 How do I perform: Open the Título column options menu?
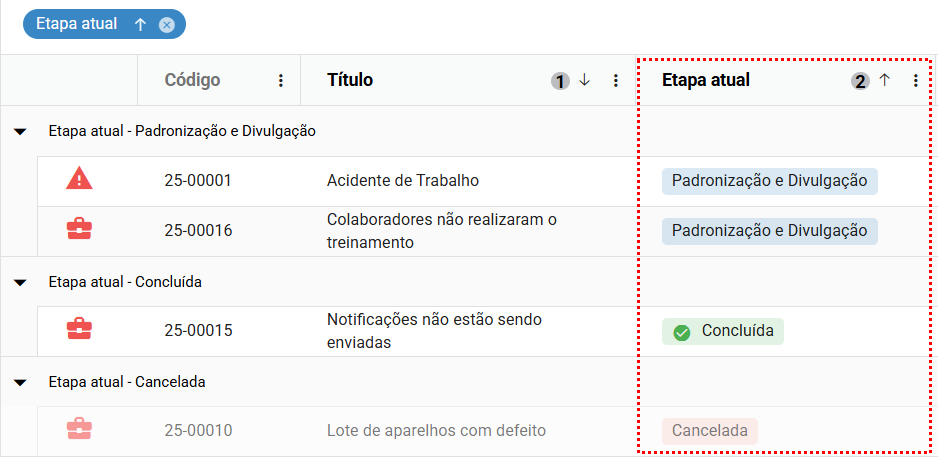click(x=616, y=81)
